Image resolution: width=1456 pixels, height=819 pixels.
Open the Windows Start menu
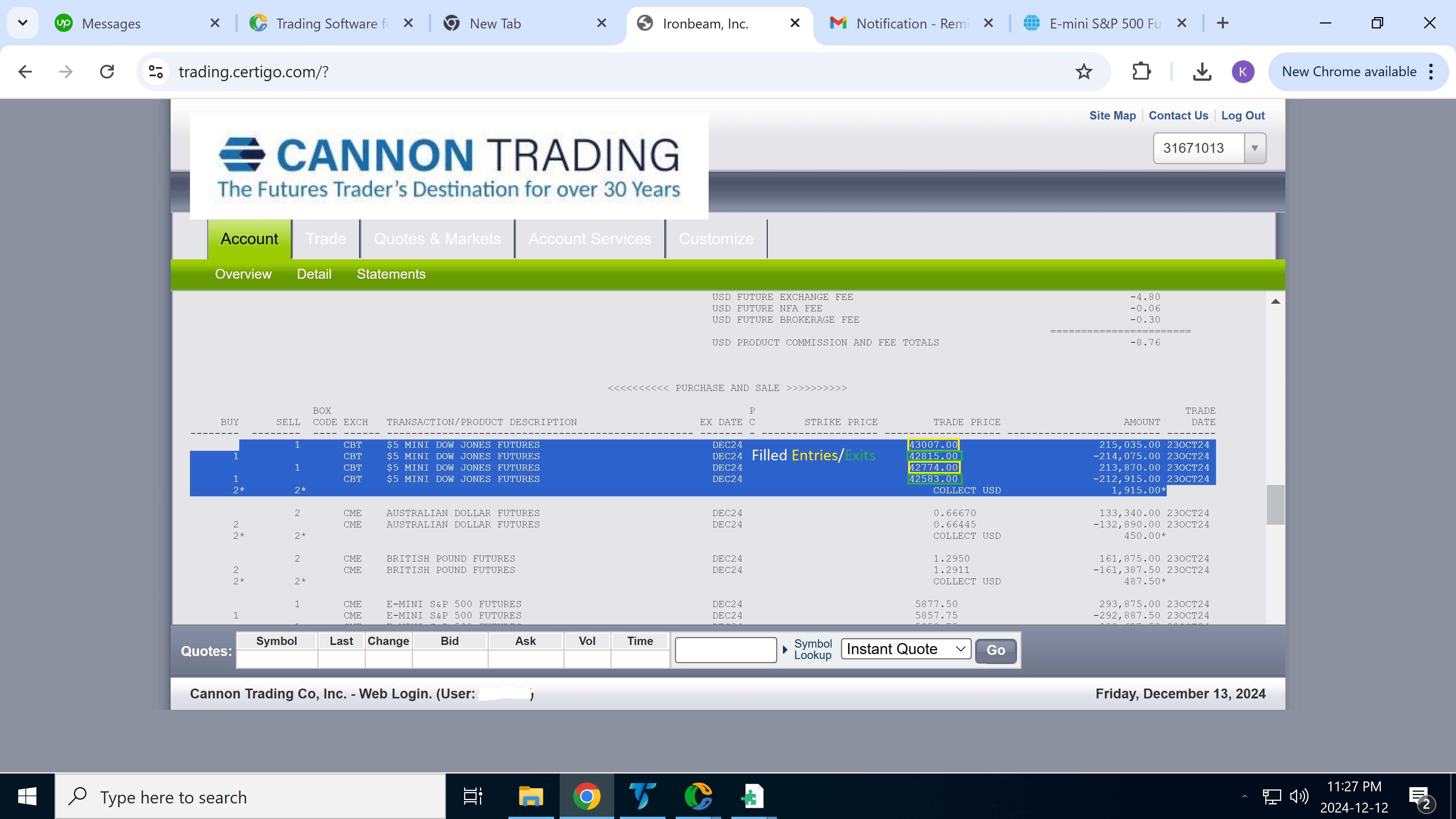27,797
